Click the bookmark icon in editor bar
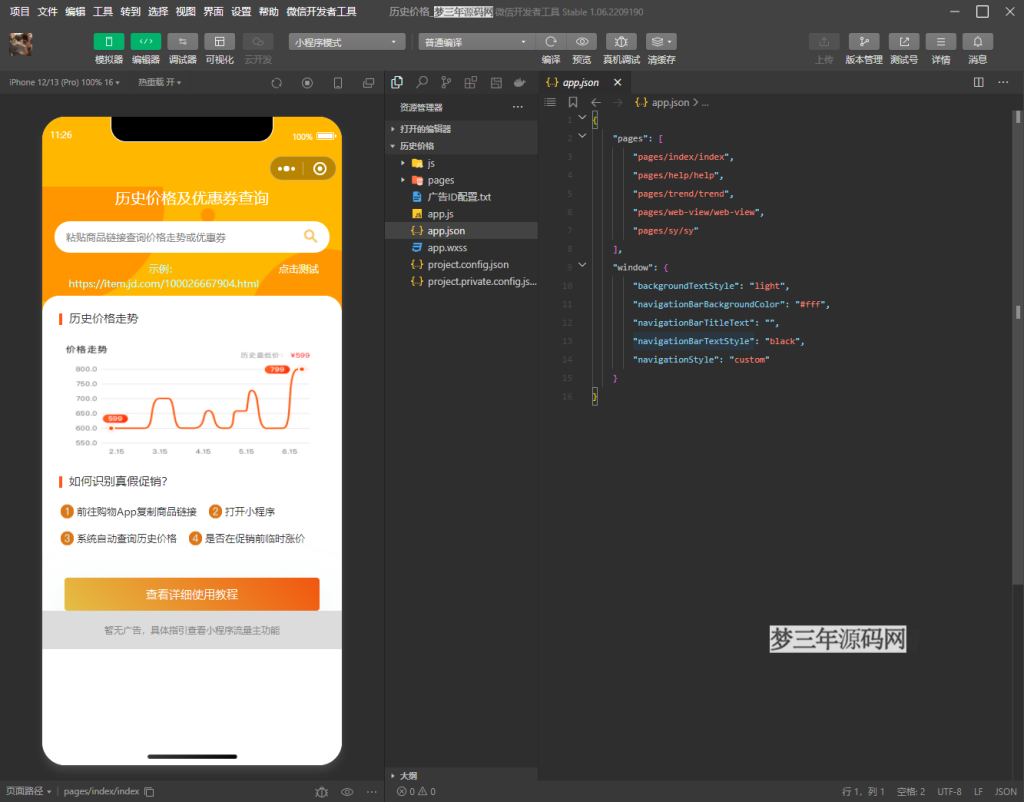This screenshot has height=802, width=1024. [573, 102]
